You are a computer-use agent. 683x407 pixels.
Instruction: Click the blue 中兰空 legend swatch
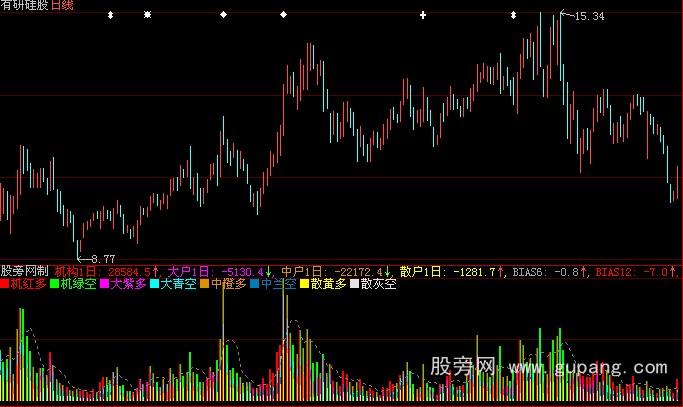click(x=255, y=284)
